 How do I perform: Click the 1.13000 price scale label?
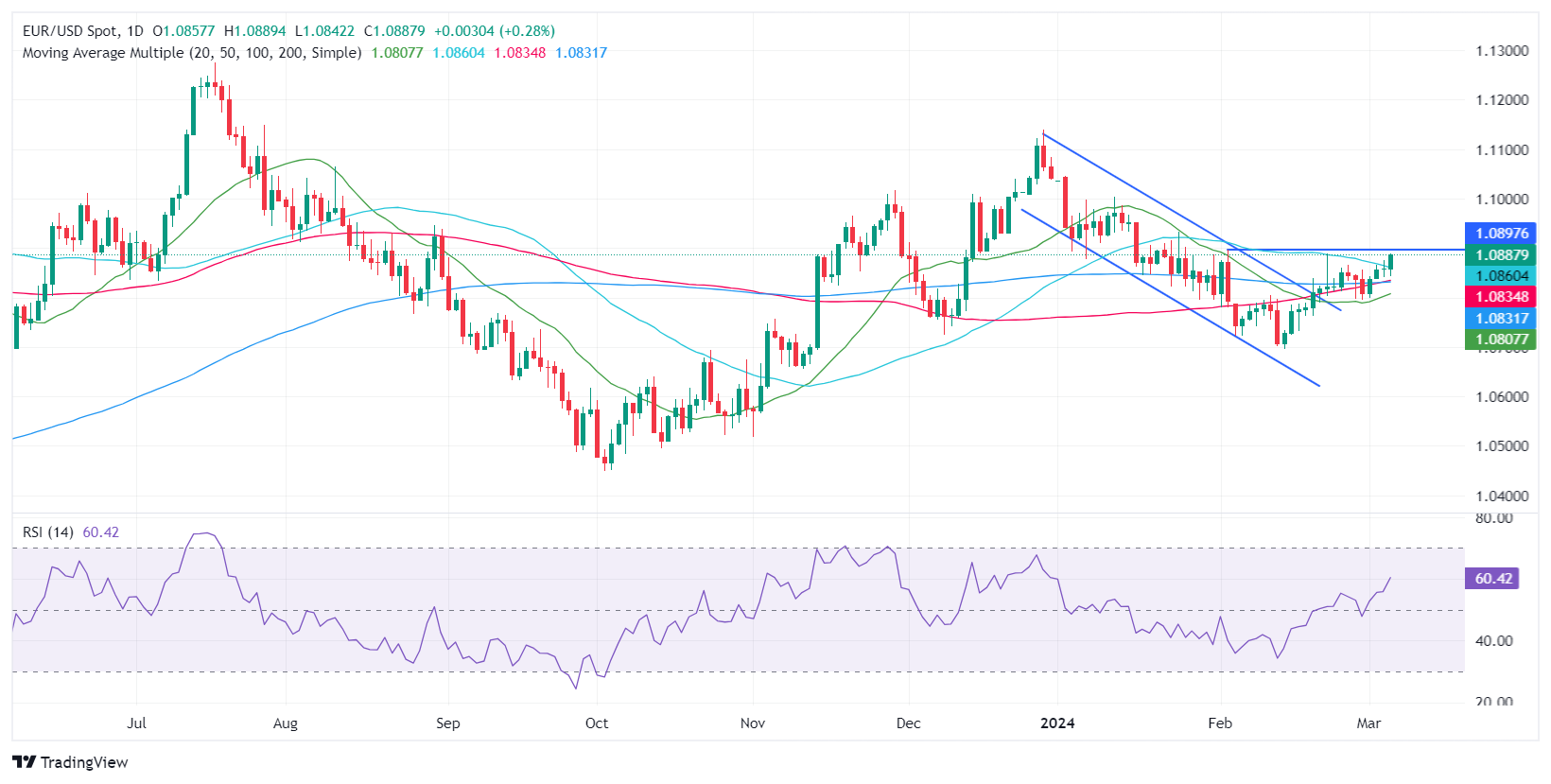tap(1502, 51)
